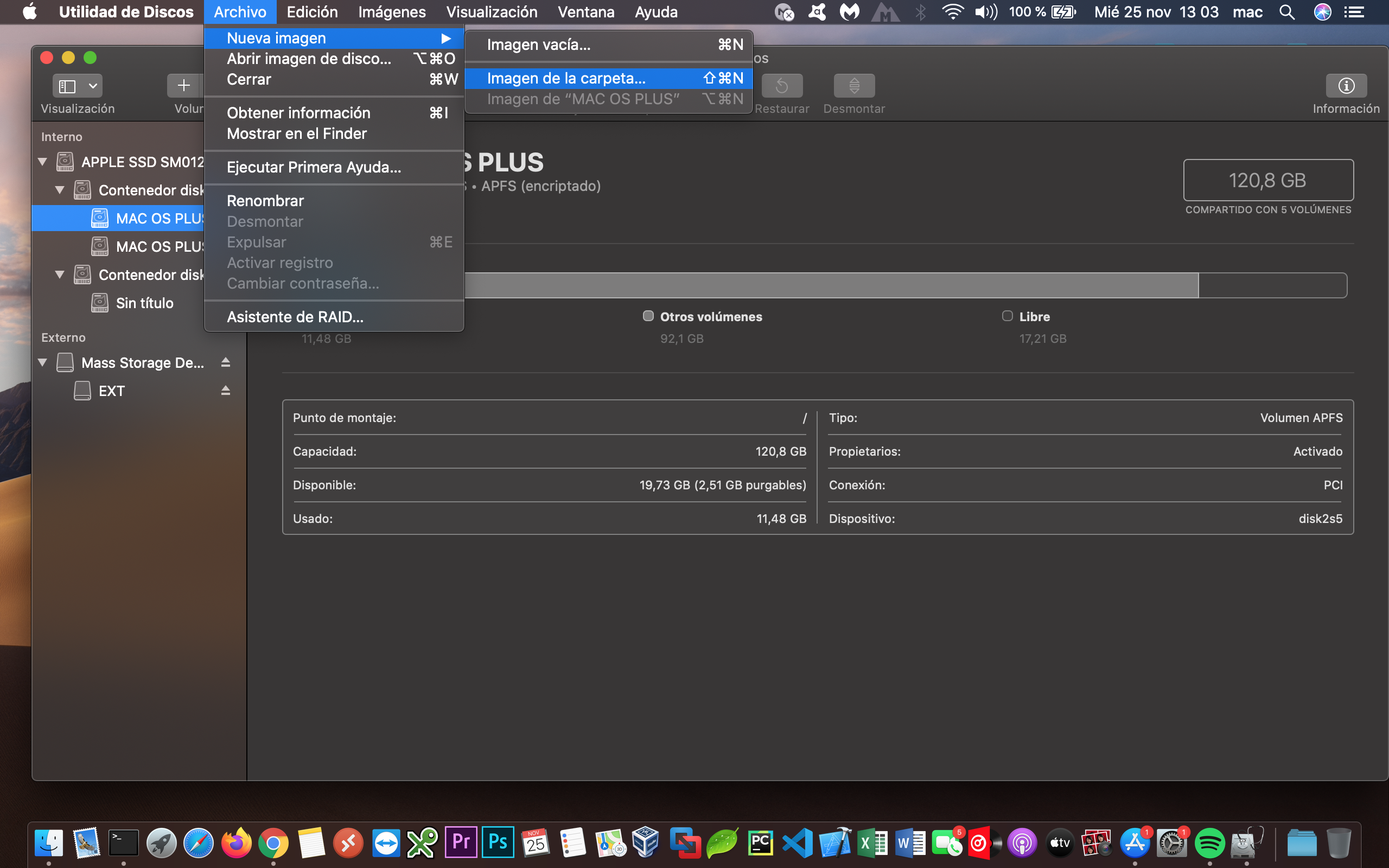The width and height of the screenshot is (1389, 868).
Task: Open the Información panel icon
Action: pyautogui.click(x=1346, y=86)
